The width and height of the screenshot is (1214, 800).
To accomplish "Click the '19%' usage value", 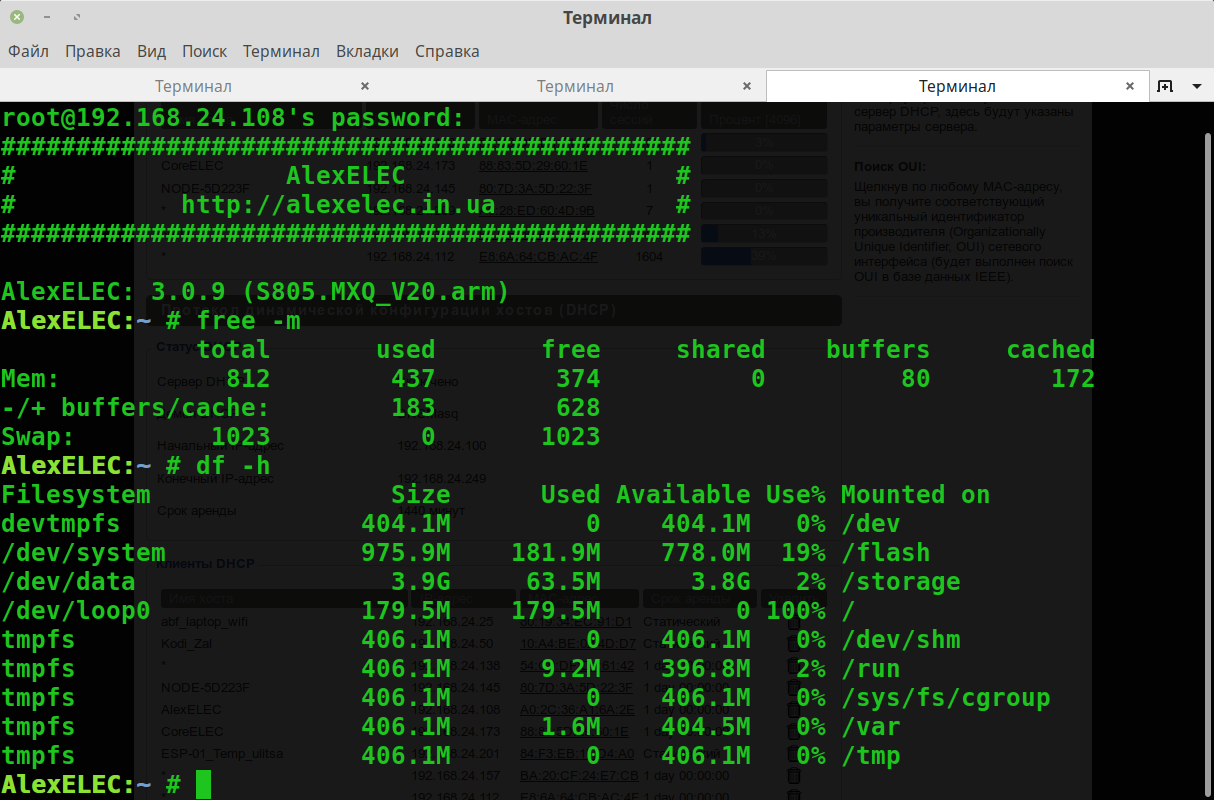I will [804, 553].
